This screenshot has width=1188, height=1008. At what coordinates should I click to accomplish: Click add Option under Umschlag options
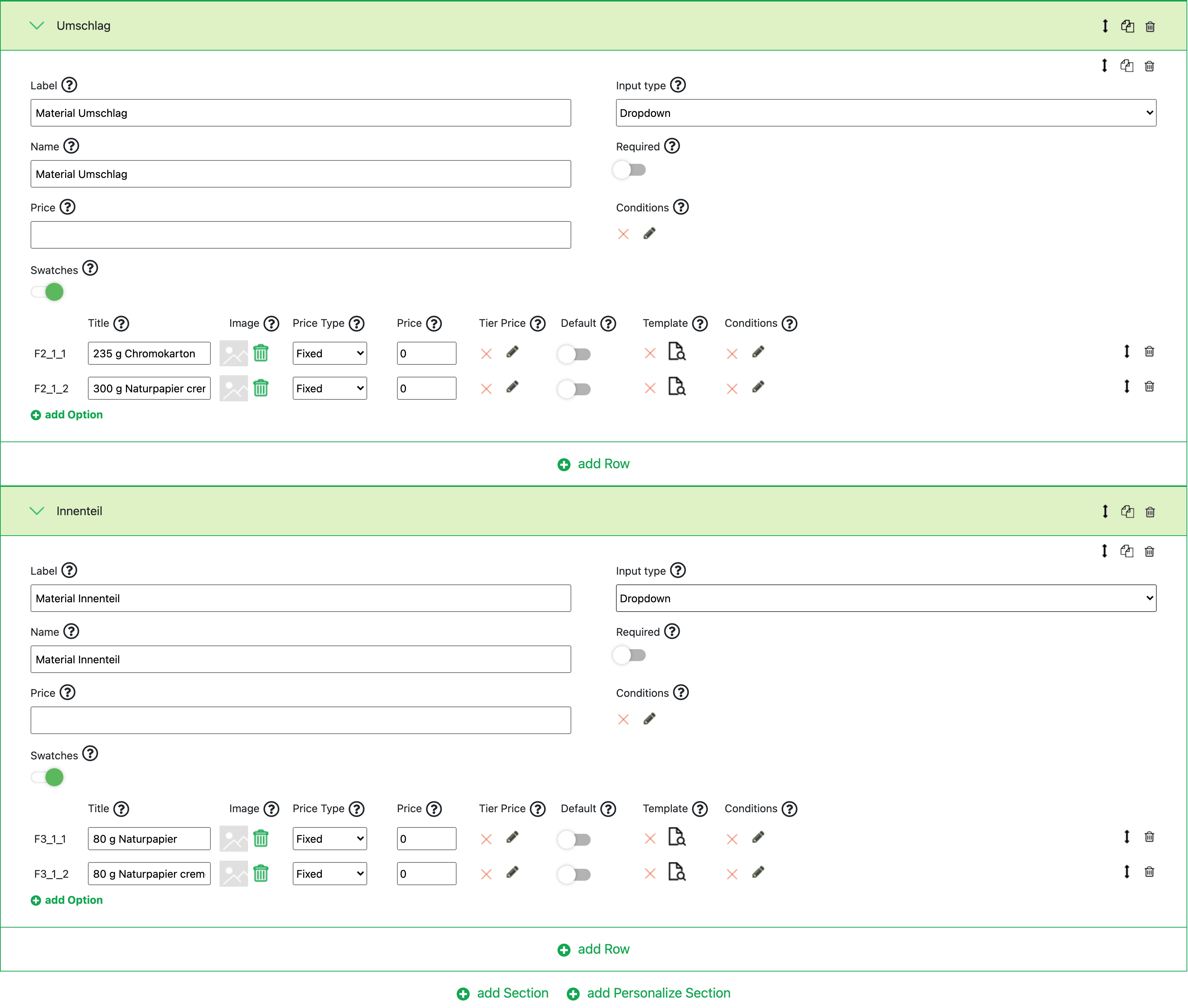67,415
